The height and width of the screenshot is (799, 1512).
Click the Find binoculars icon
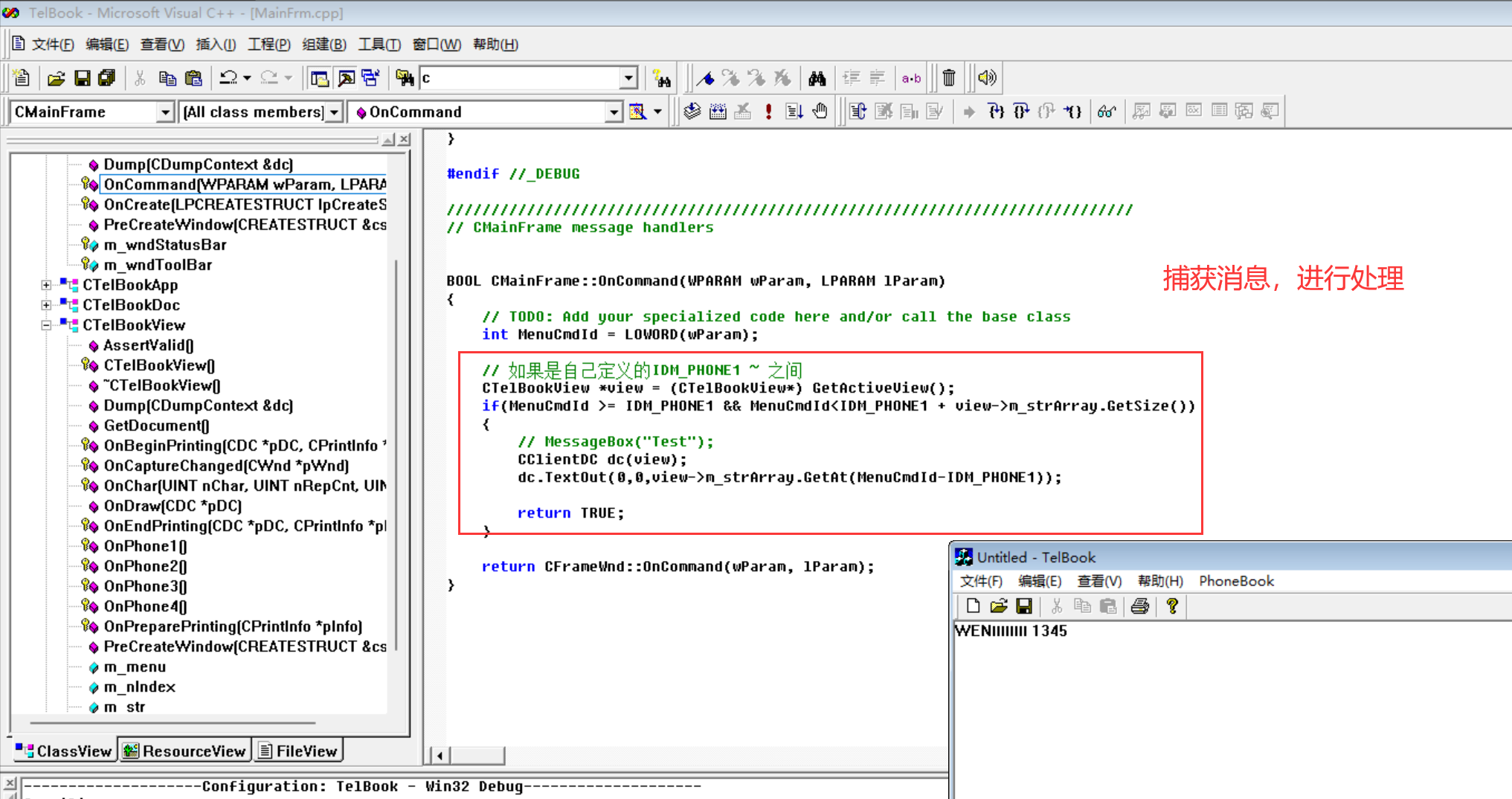[x=817, y=78]
